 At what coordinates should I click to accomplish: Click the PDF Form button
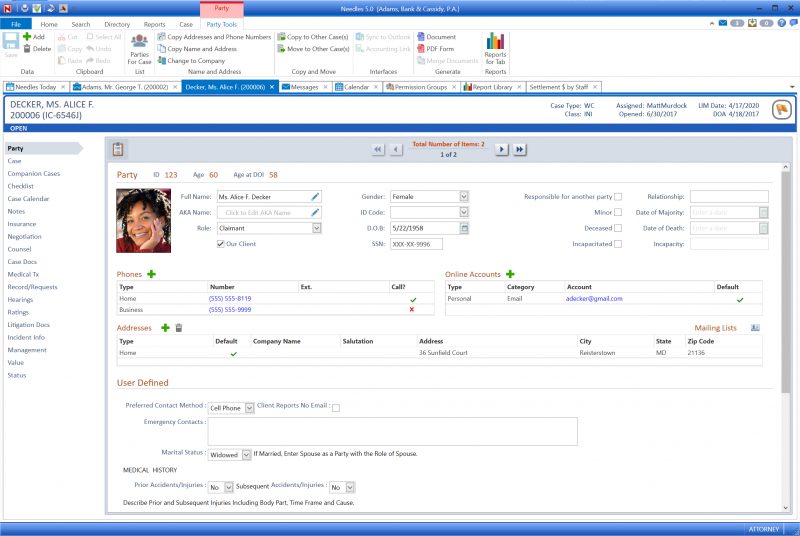pyautogui.click(x=436, y=49)
